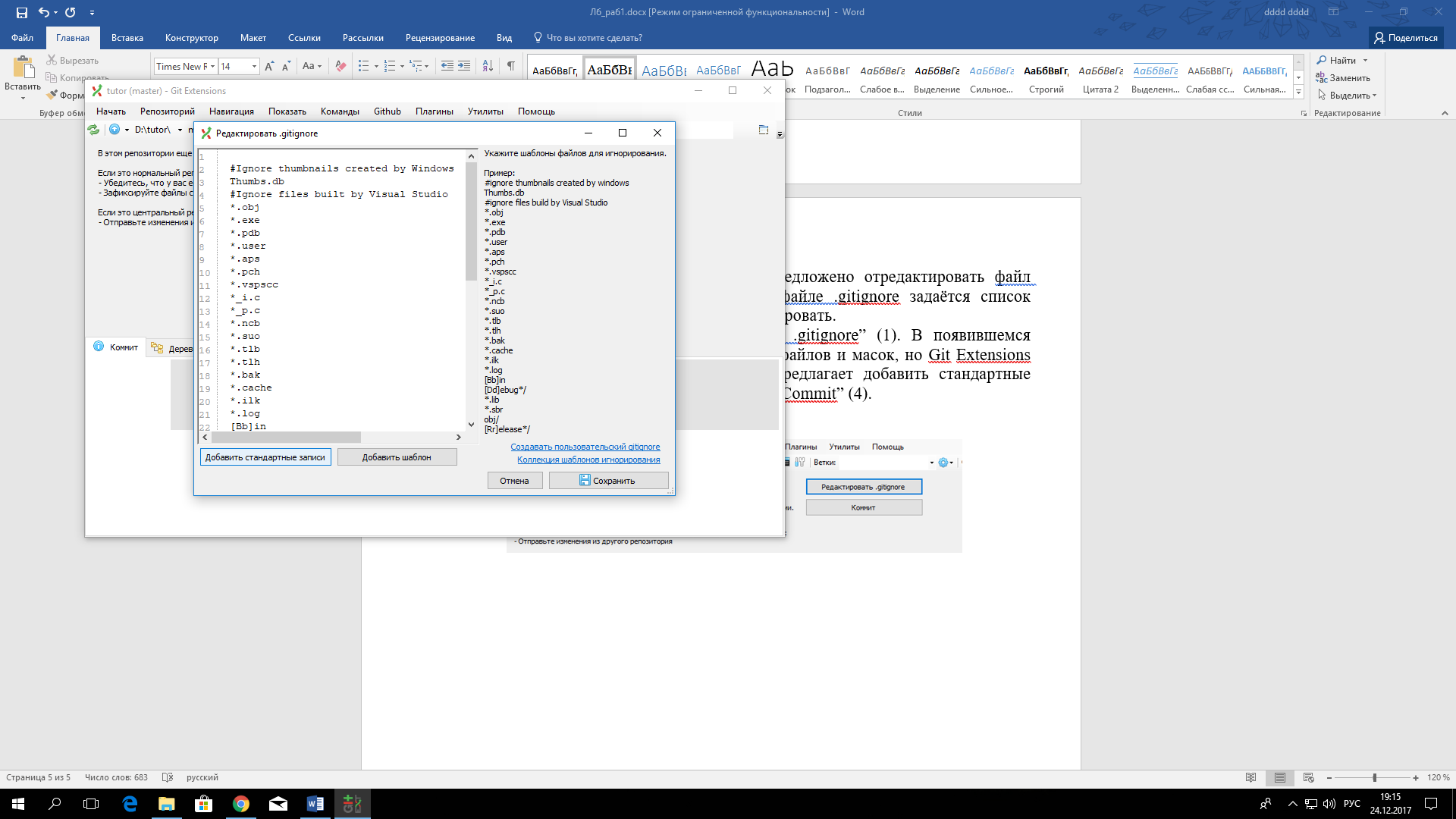
Task: Expand Paste options arrow under Вставить
Action: (23, 97)
